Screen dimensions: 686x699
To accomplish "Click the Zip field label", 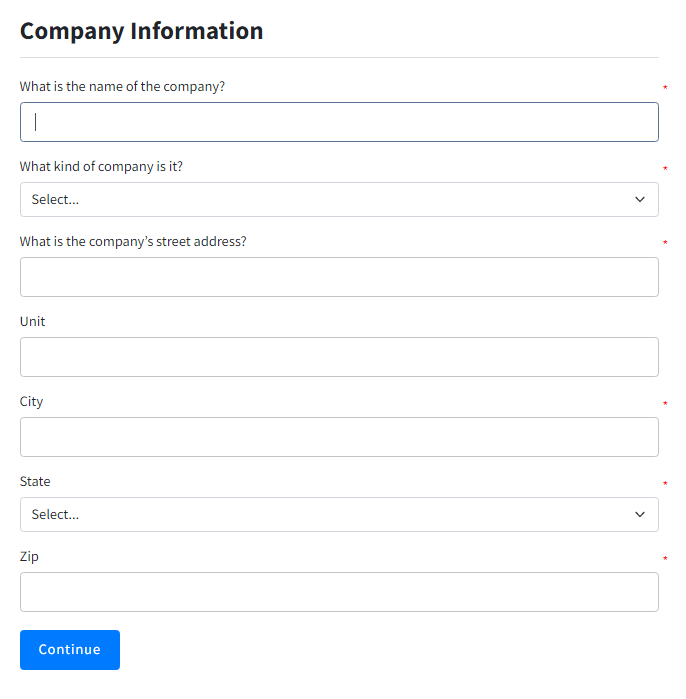I will (x=29, y=557).
